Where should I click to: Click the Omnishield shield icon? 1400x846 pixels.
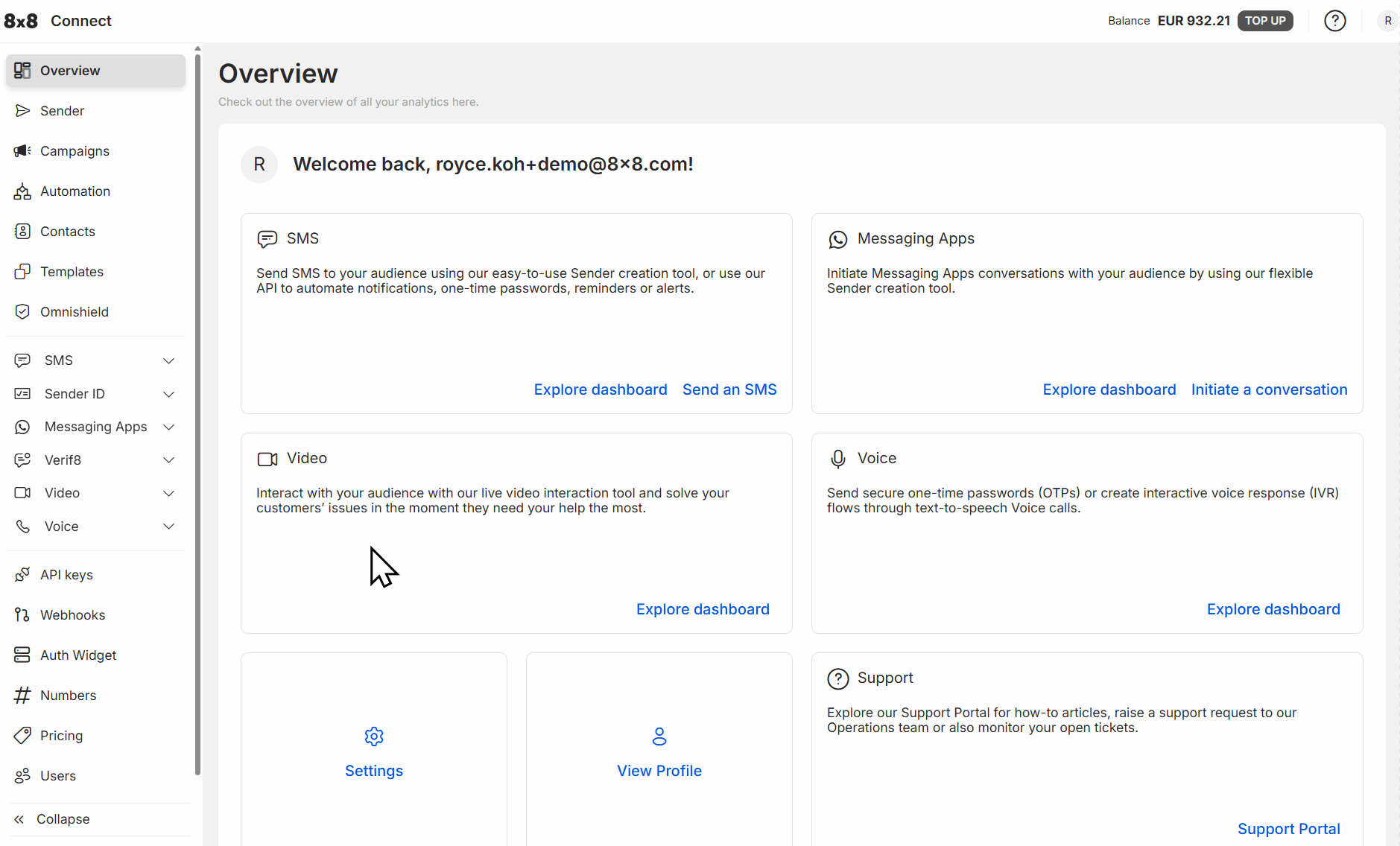tap(22, 312)
